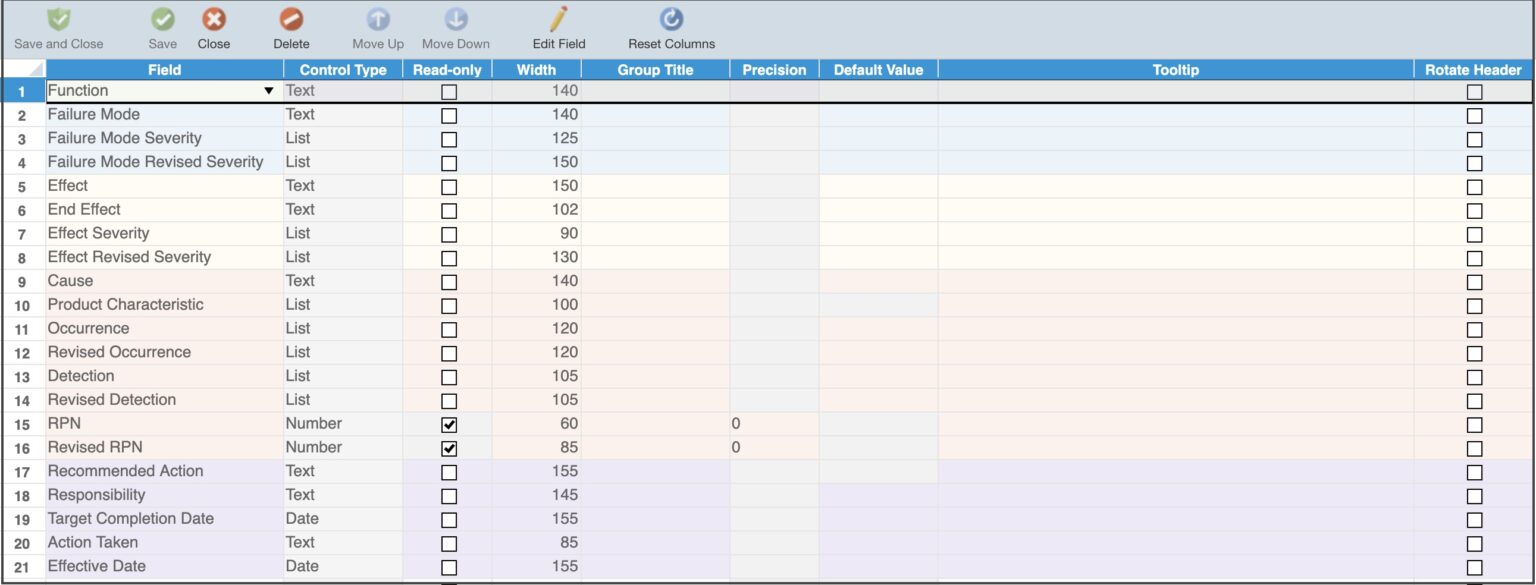Select row 19 for Target Completion Date
Screen dimensions: 1536x585
(x=21, y=518)
